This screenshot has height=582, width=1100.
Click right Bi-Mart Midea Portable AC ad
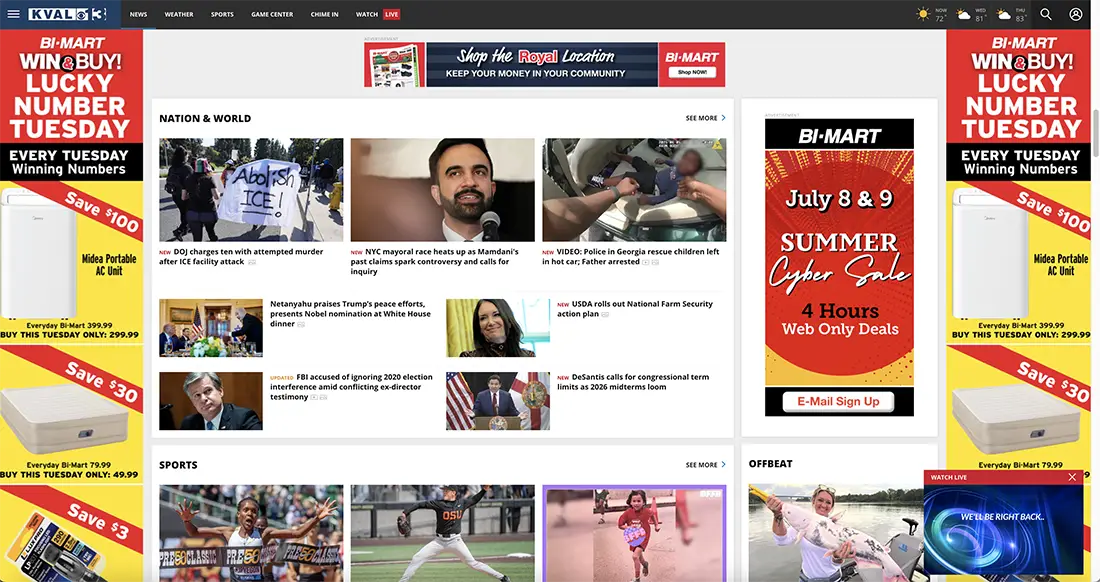[1021, 263]
